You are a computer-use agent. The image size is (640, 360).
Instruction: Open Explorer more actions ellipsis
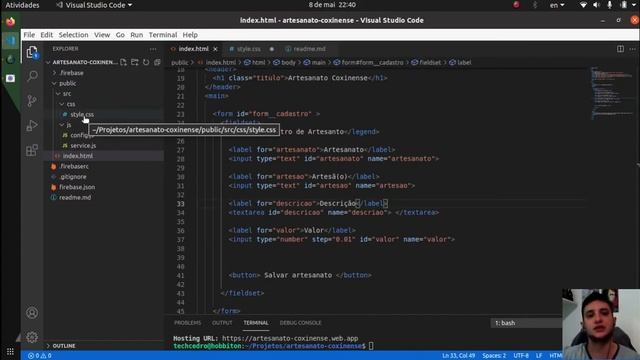[x=153, y=49]
